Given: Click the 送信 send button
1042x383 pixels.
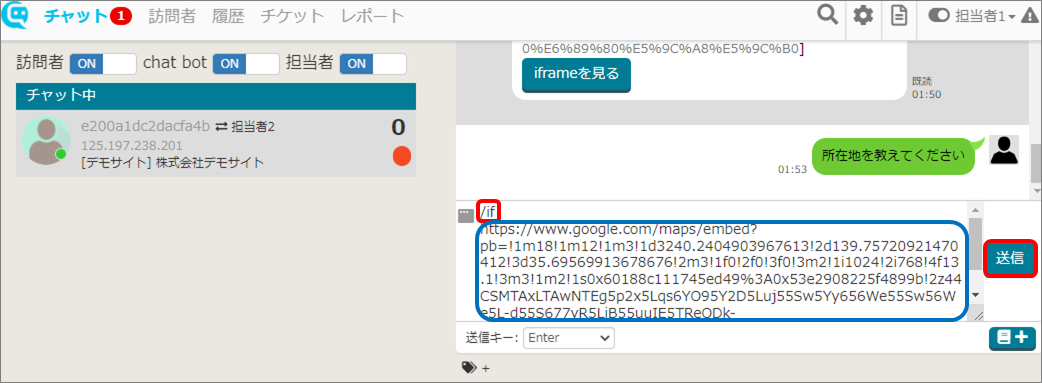Looking at the screenshot, I should [1009, 259].
